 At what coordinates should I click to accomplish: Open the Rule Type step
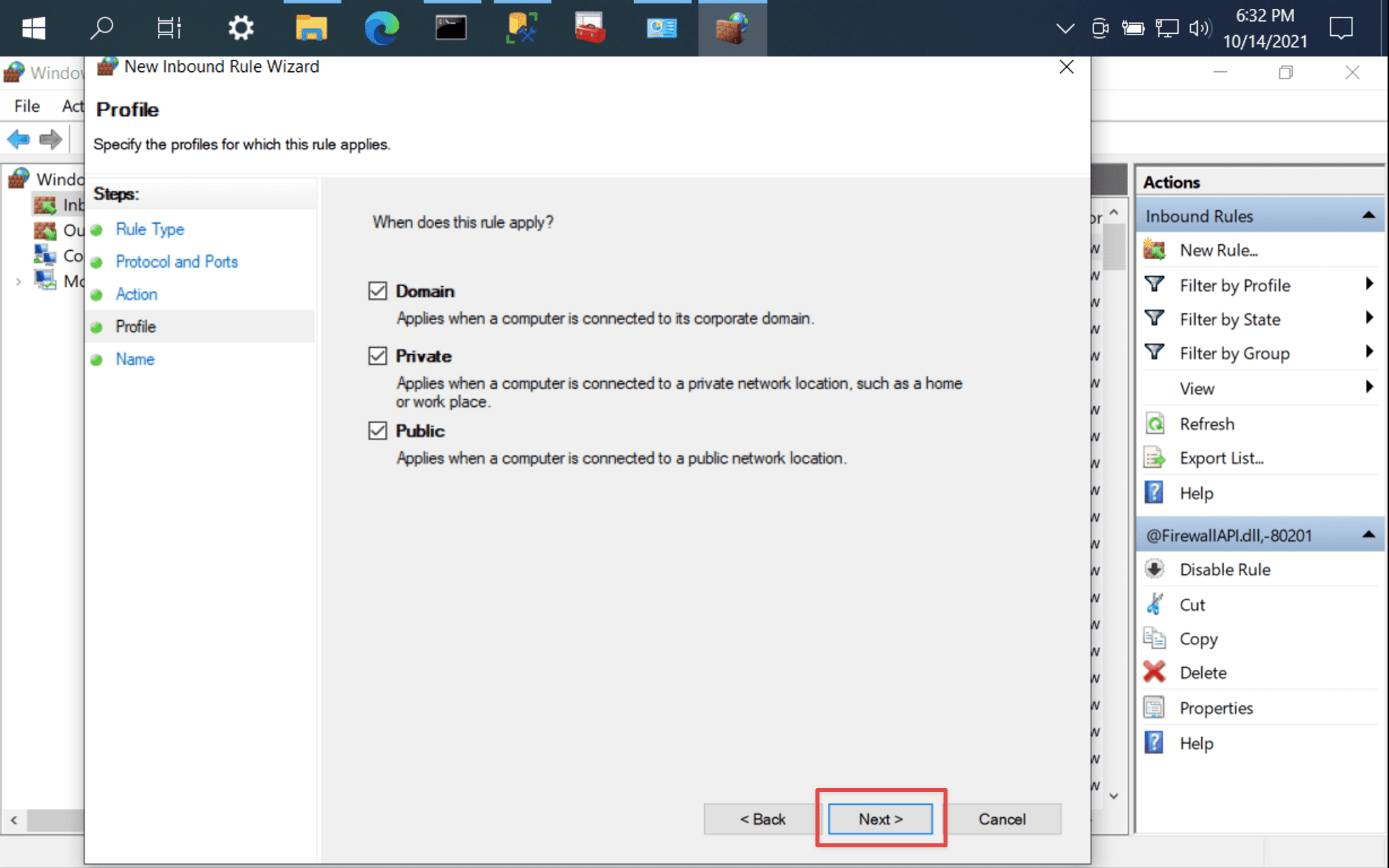pyautogui.click(x=150, y=229)
